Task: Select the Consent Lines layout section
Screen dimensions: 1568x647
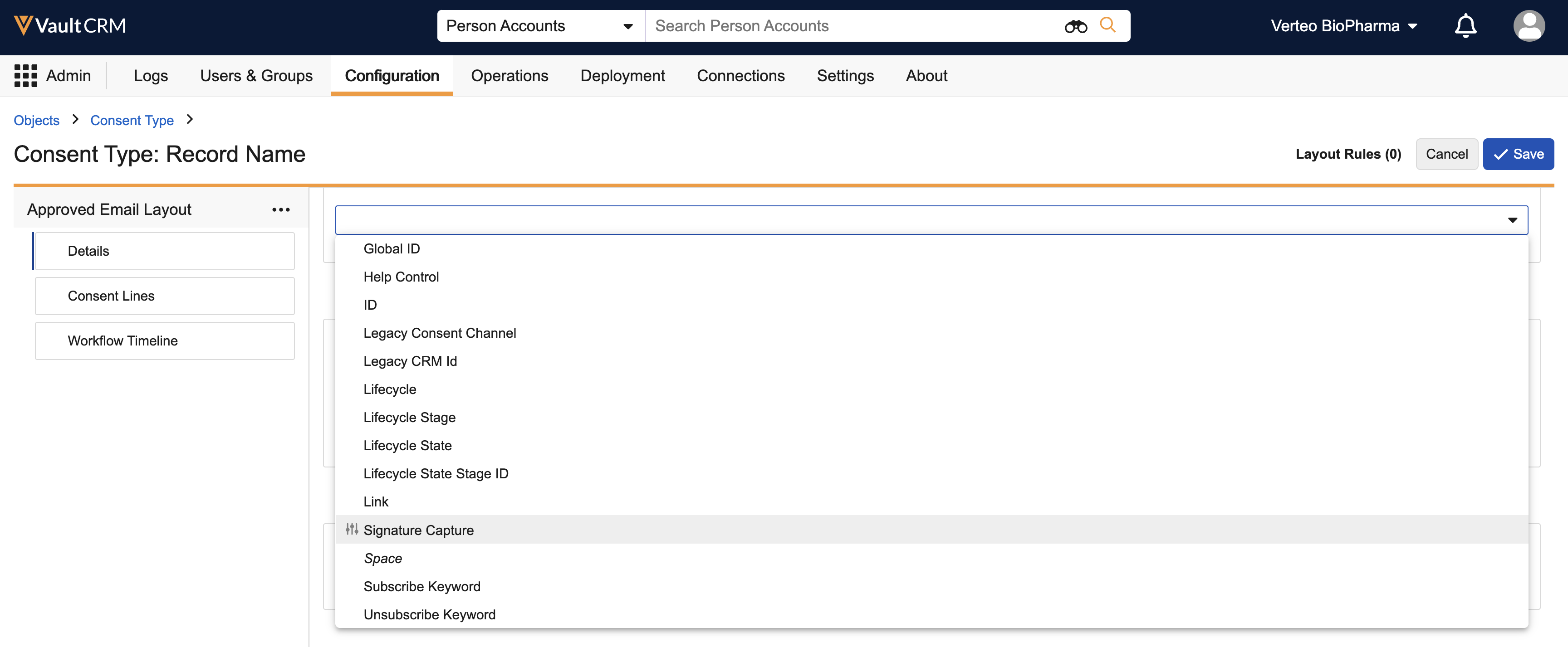Action: pos(165,296)
